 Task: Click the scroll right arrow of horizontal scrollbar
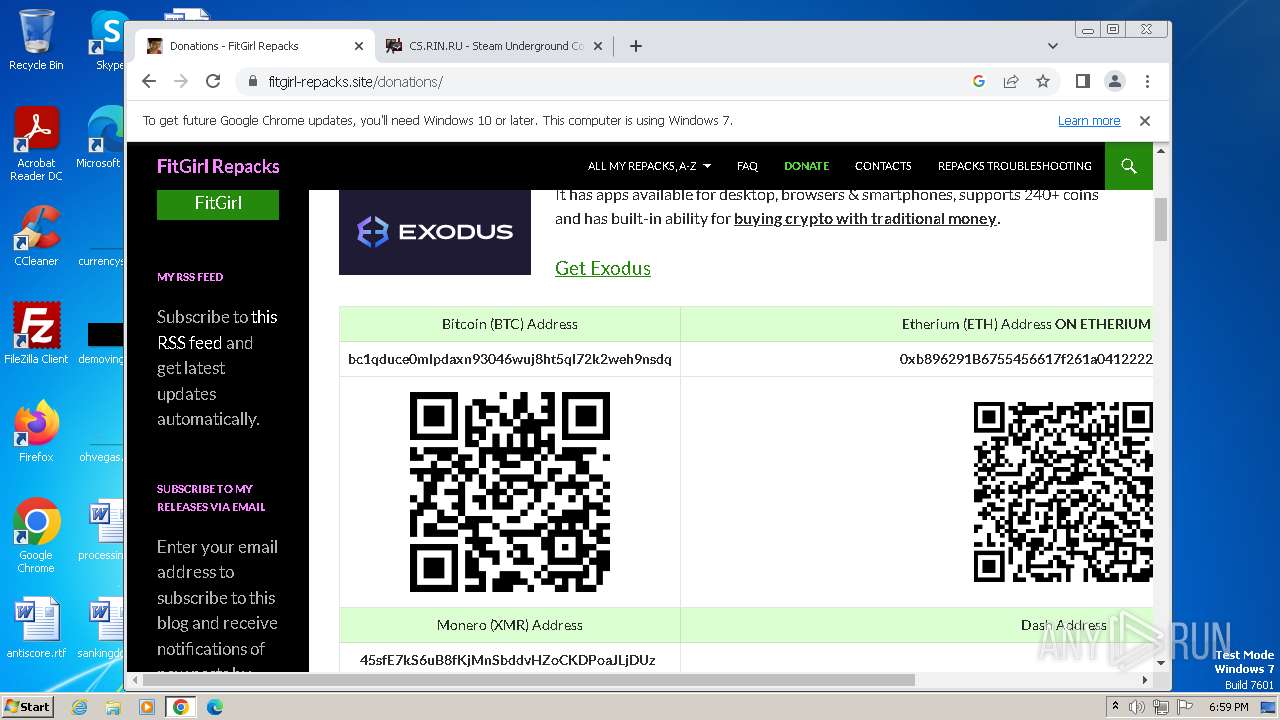[1145, 680]
